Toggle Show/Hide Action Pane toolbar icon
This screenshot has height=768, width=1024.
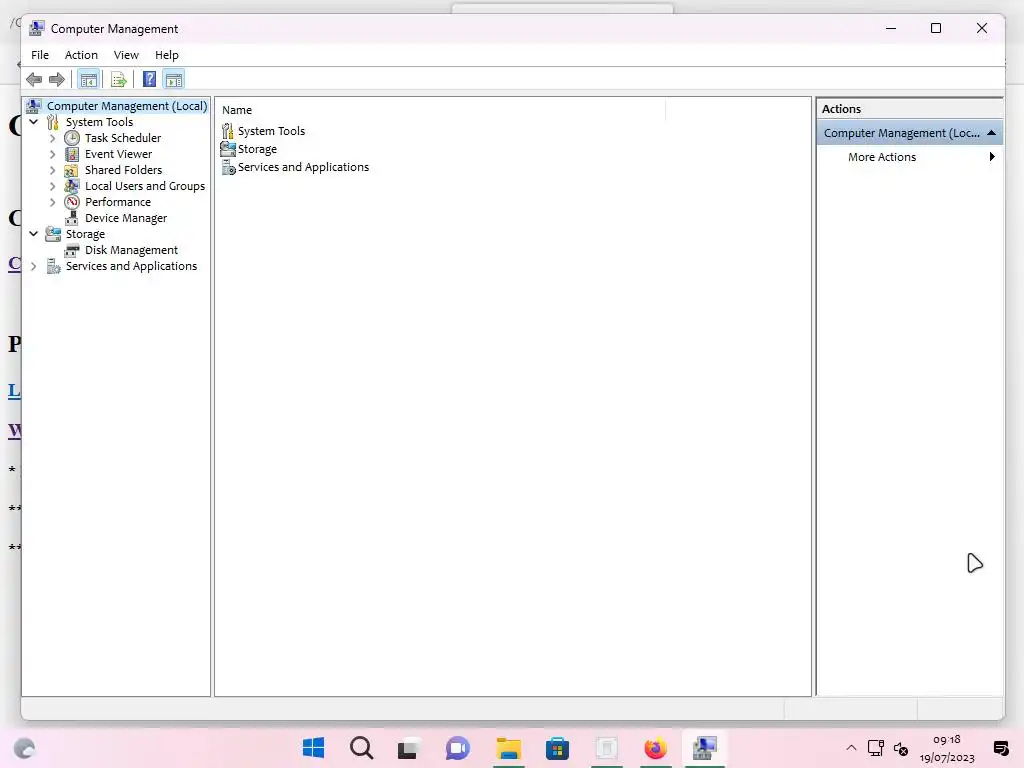click(174, 80)
